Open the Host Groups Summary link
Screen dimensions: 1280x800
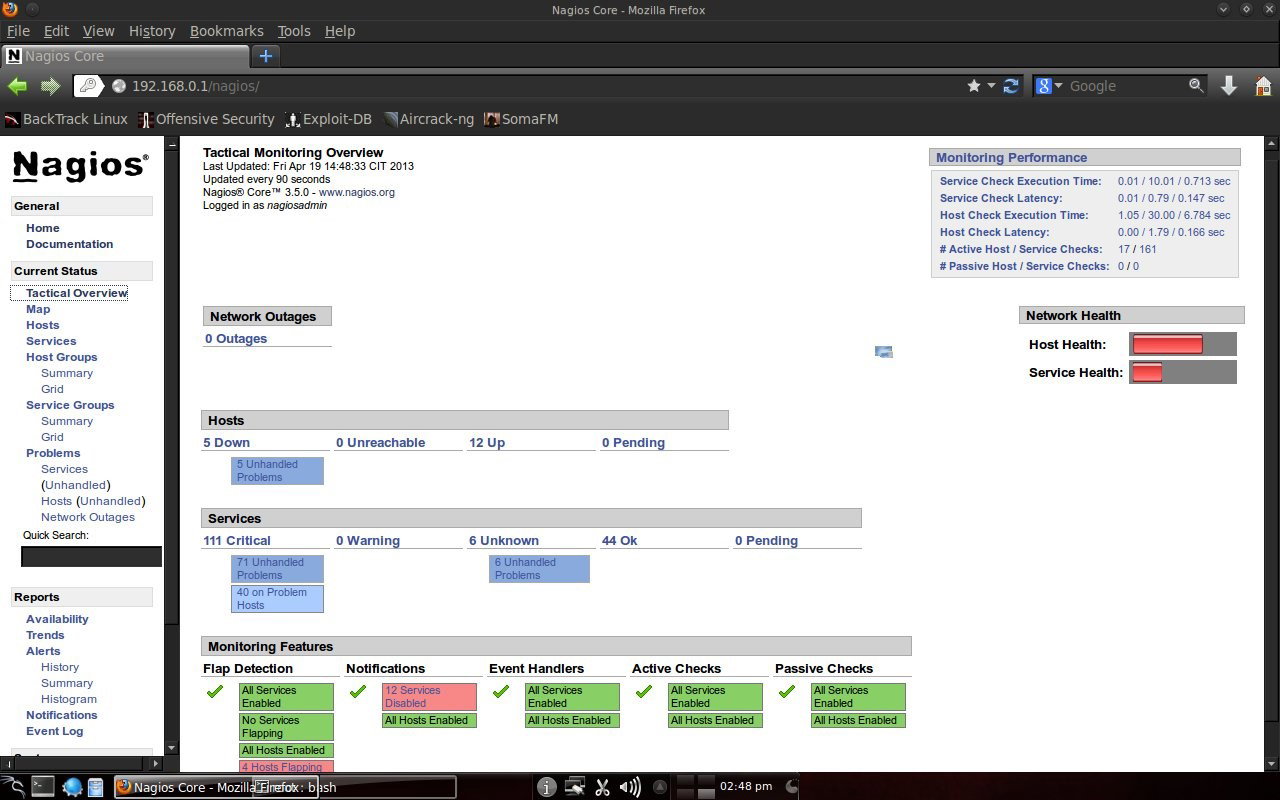click(x=67, y=373)
